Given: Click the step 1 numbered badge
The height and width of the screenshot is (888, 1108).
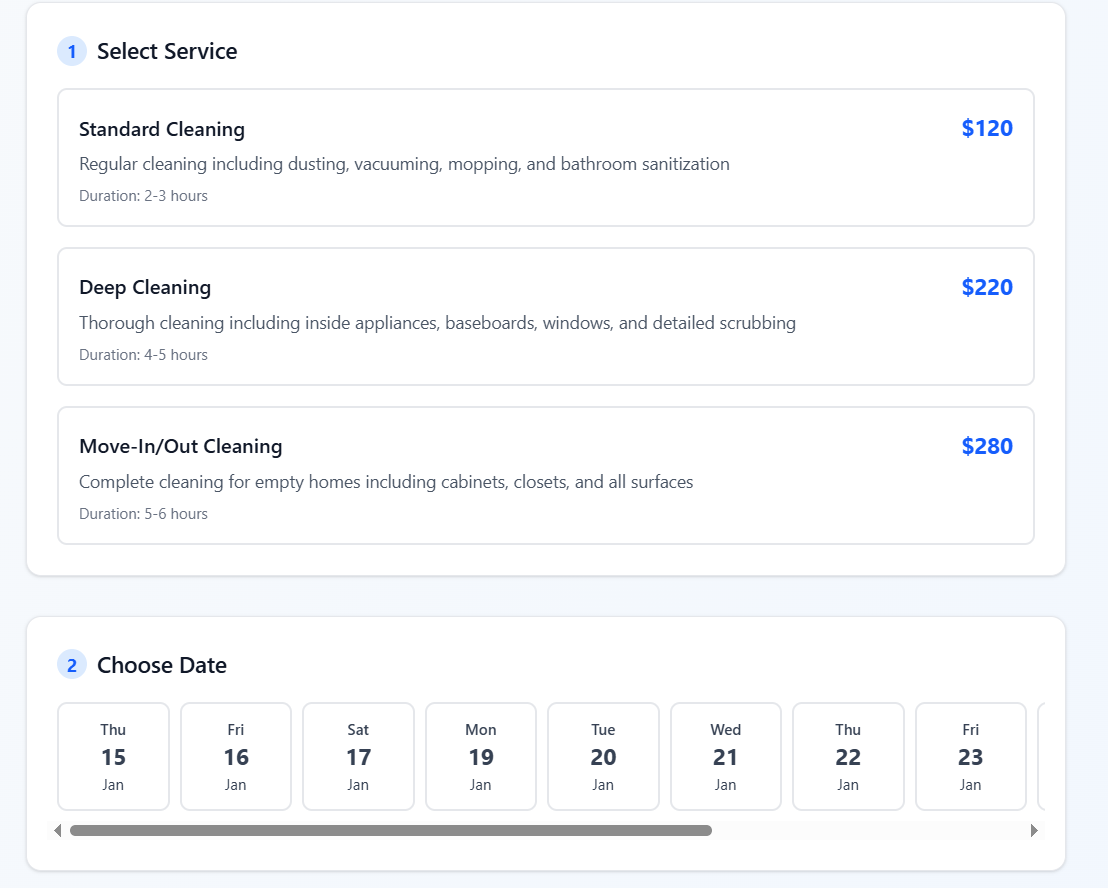Looking at the screenshot, I should (71, 51).
